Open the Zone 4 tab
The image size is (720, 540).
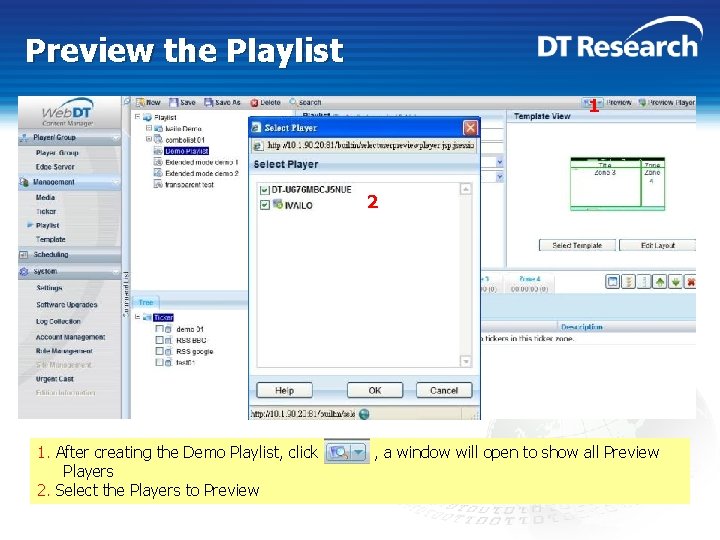(529, 283)
